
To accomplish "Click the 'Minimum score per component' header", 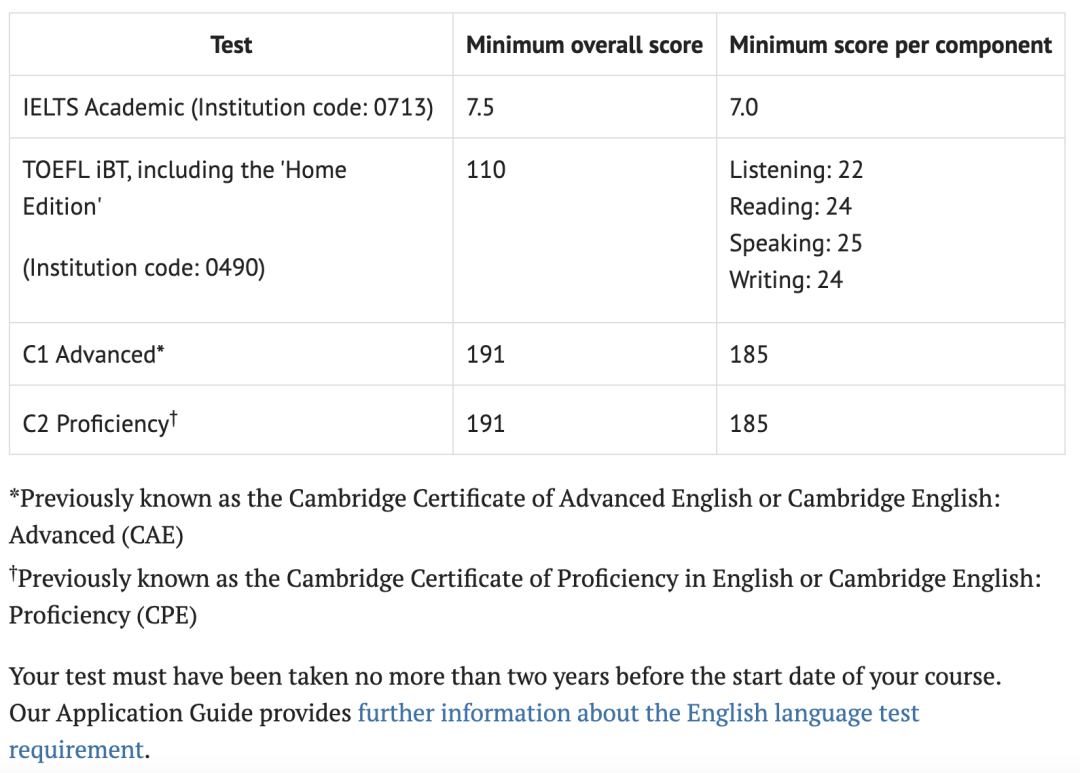I will pyautogui.click(x=890, y=45).
